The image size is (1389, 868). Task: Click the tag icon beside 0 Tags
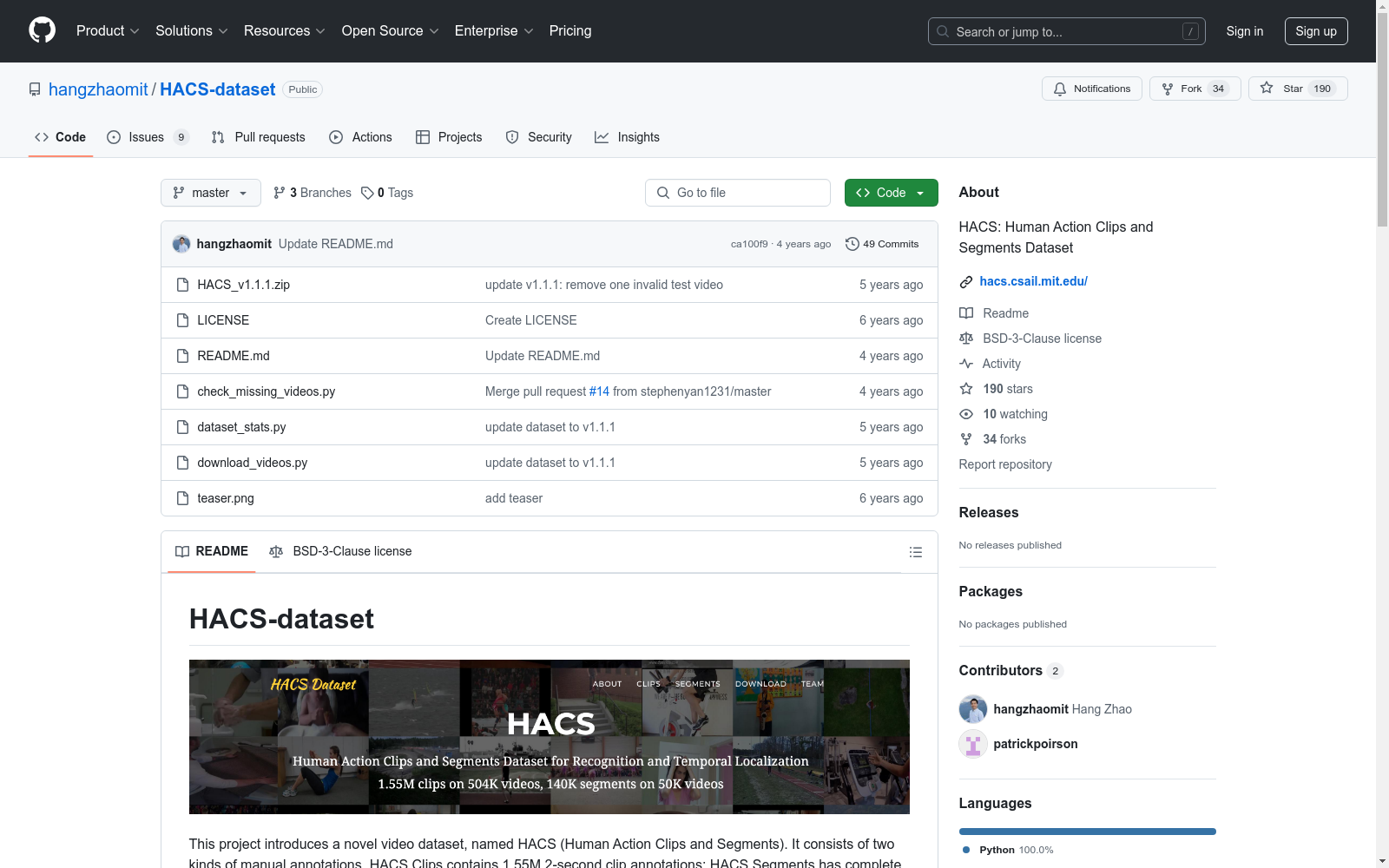367,193
